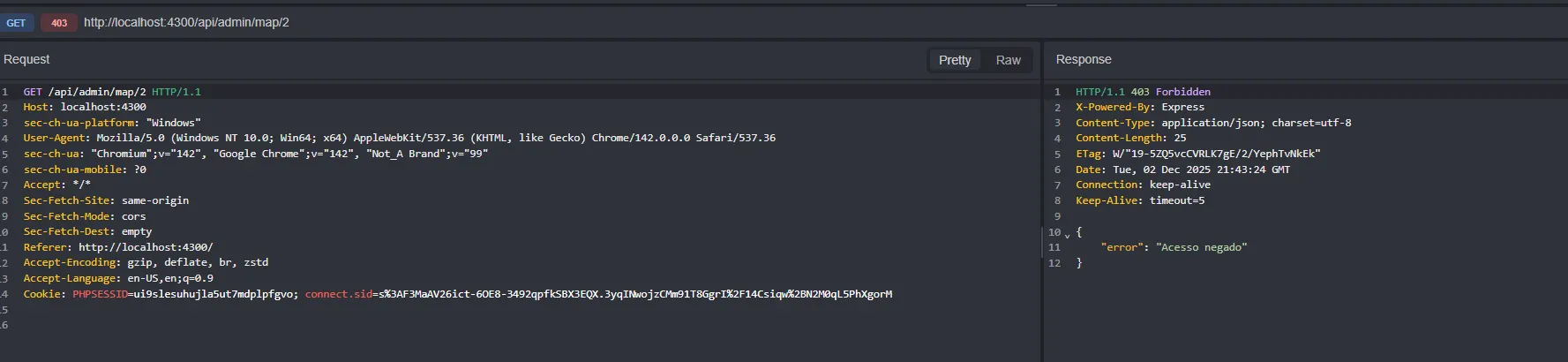
Task: Place cursor on the PHPSESSID cookie name
Action: 100,294
